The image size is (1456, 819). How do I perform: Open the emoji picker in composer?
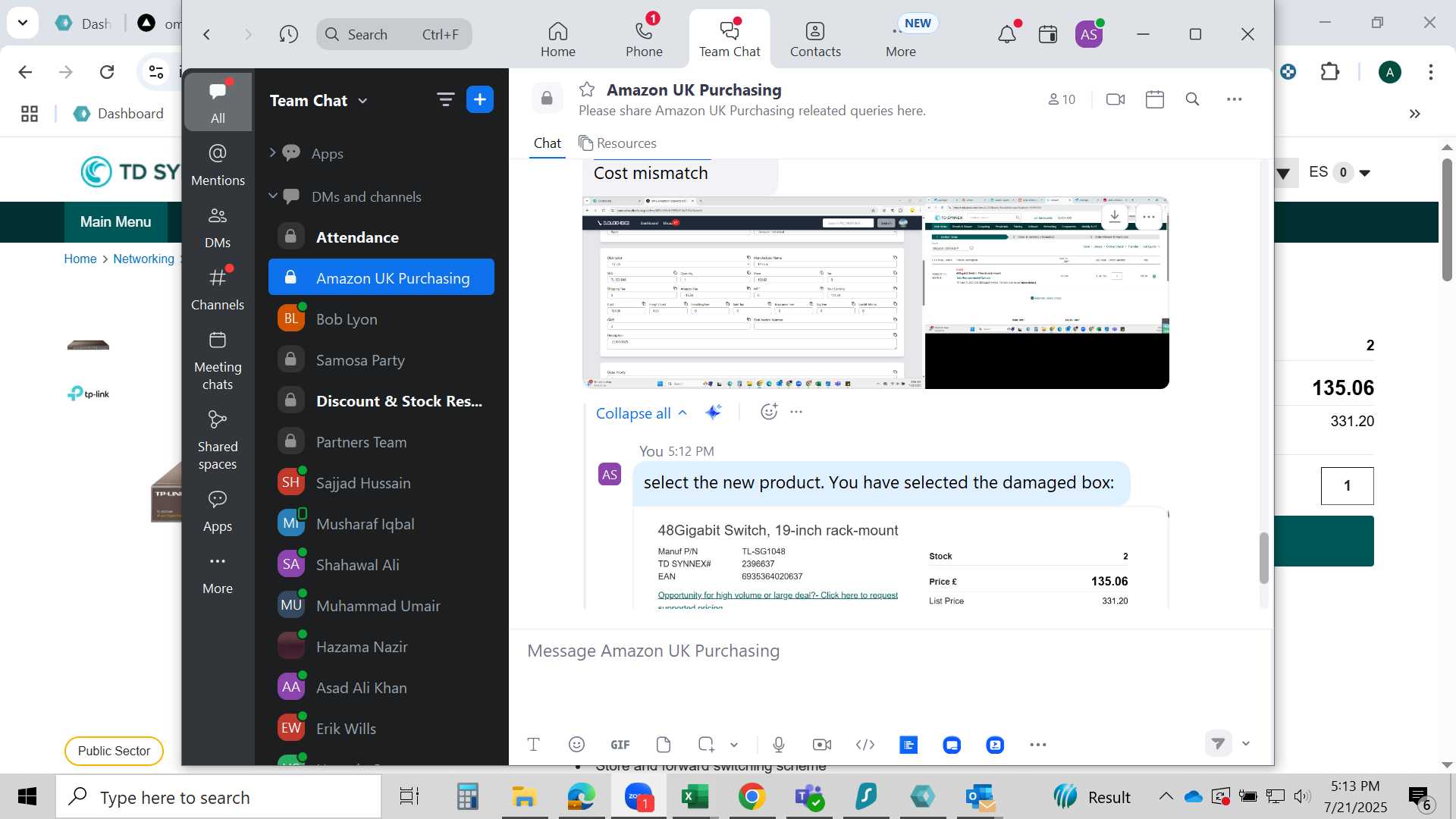[x=576, y=745]
